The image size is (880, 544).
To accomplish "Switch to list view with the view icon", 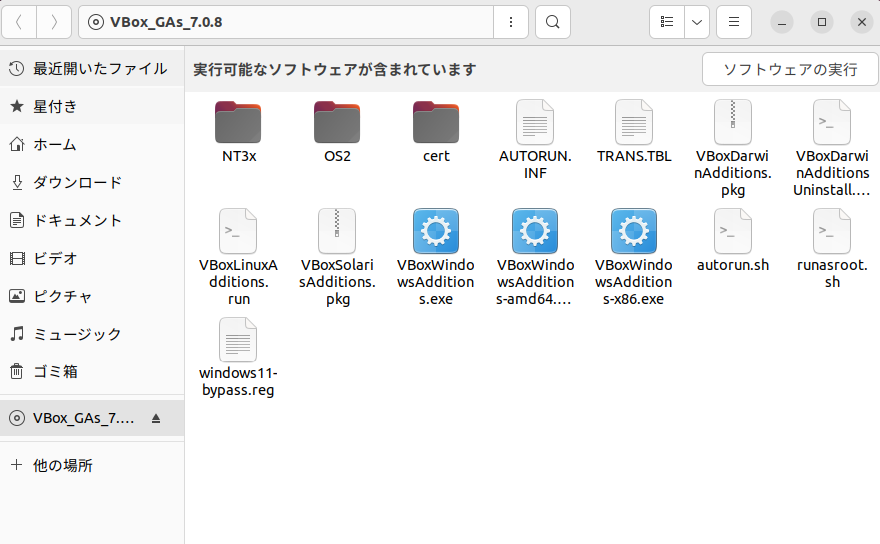I will tap(667, 22).
